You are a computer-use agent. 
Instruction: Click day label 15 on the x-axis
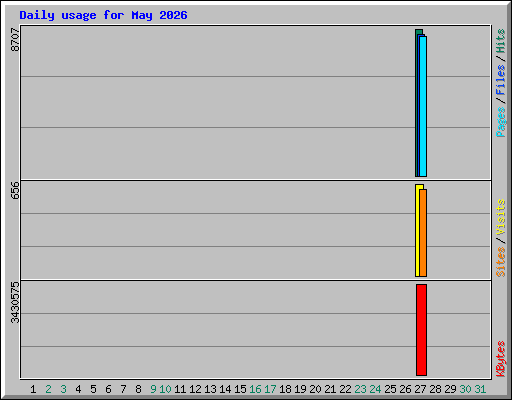pyautogui.click(x=240, y=389)
